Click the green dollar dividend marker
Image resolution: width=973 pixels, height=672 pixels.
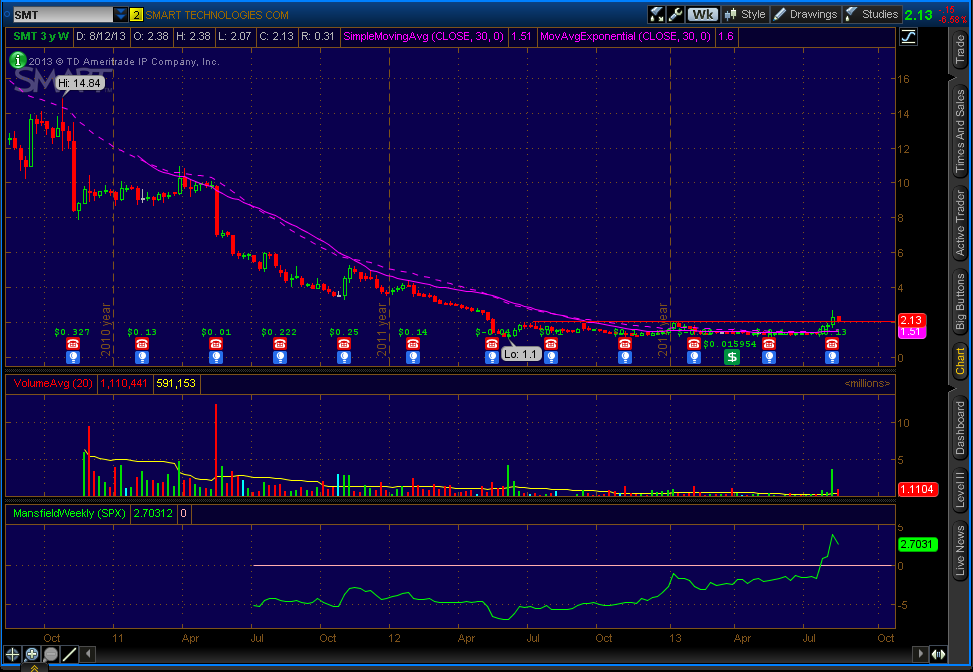[x=732, y=356]
